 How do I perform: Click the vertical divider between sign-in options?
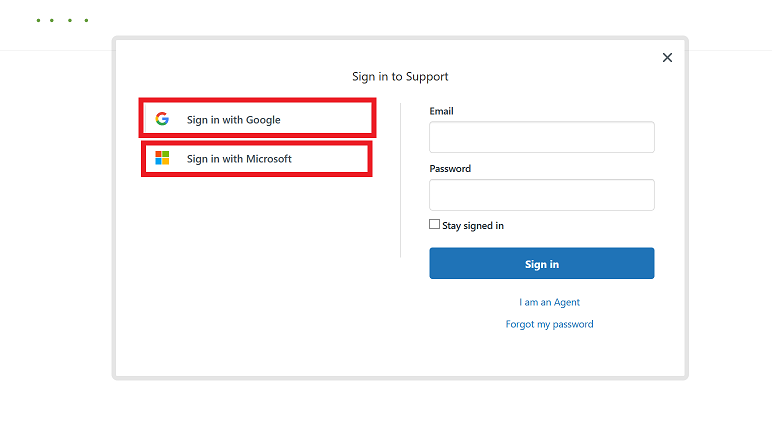click(x=401, y=180)
